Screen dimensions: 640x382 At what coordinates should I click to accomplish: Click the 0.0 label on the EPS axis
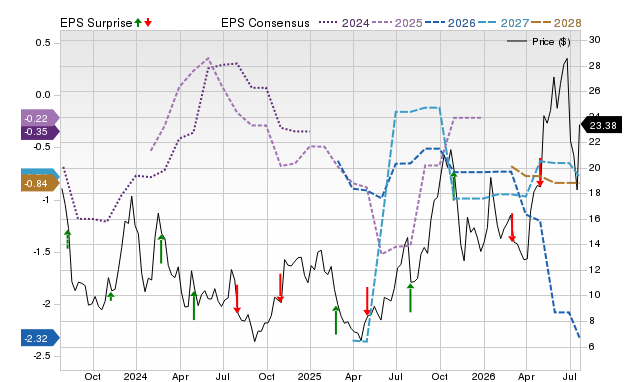click(43, 95)
